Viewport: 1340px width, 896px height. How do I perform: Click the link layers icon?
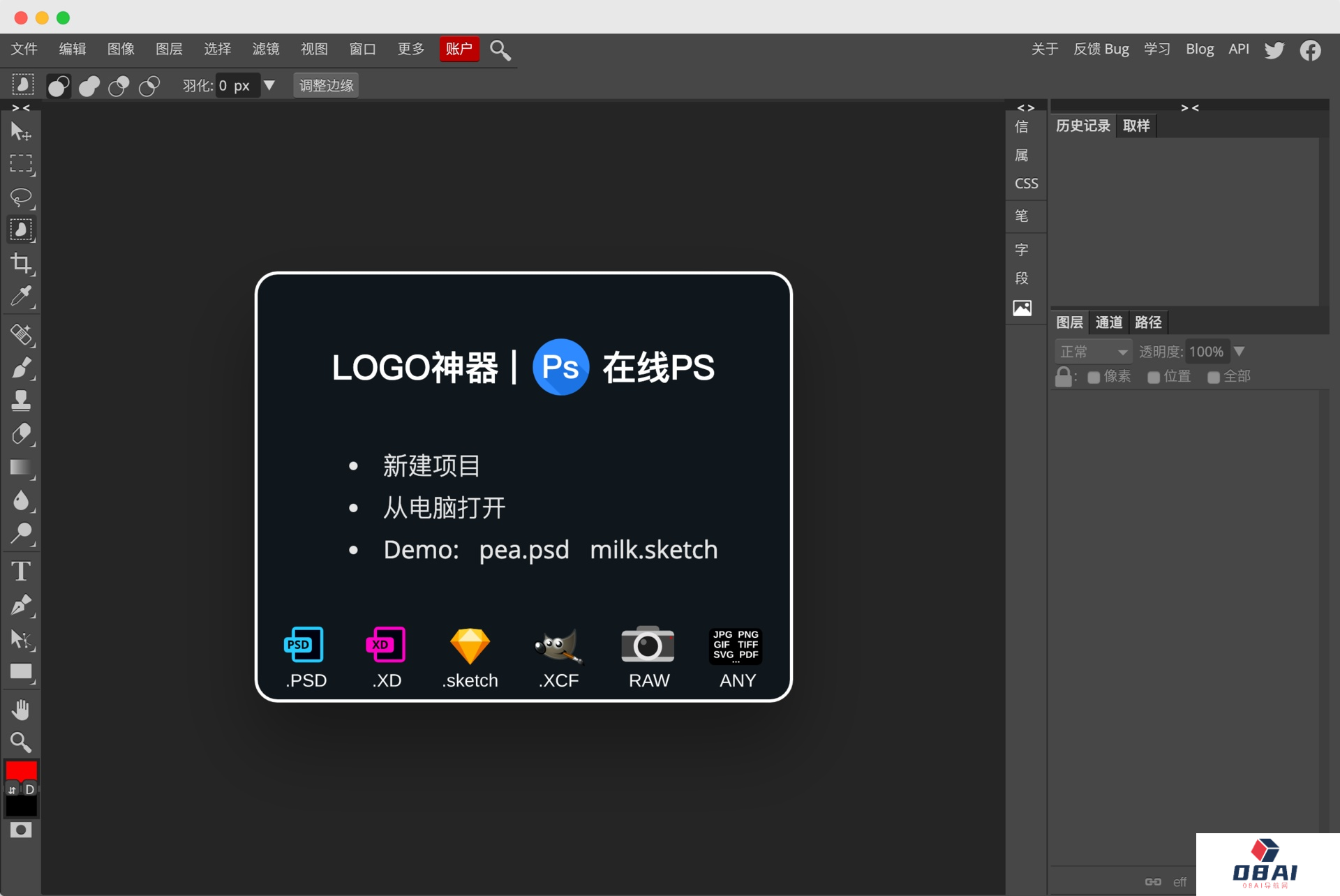[1153, 882]
